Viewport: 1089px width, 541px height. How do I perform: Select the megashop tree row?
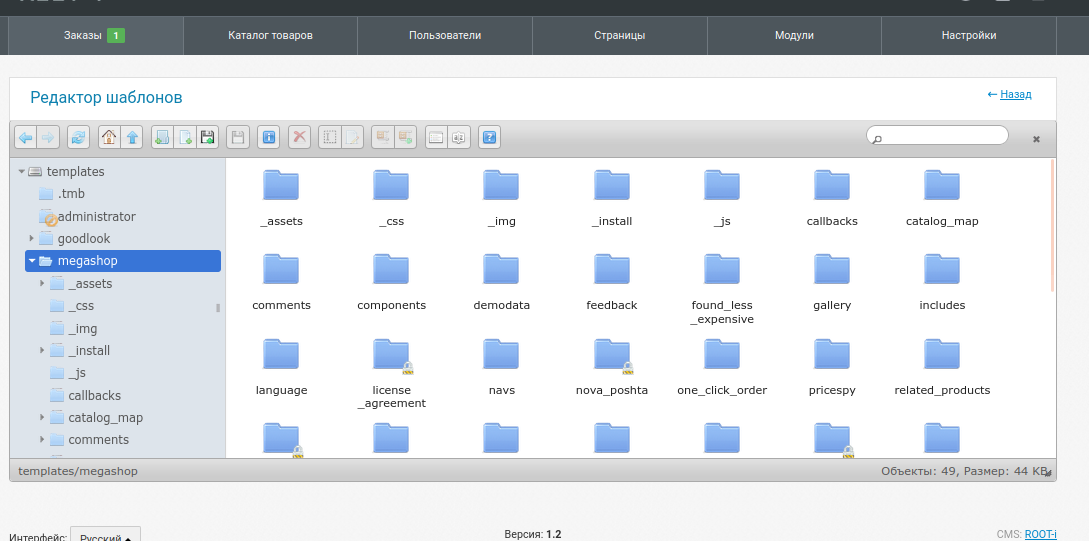click(123, 261)
